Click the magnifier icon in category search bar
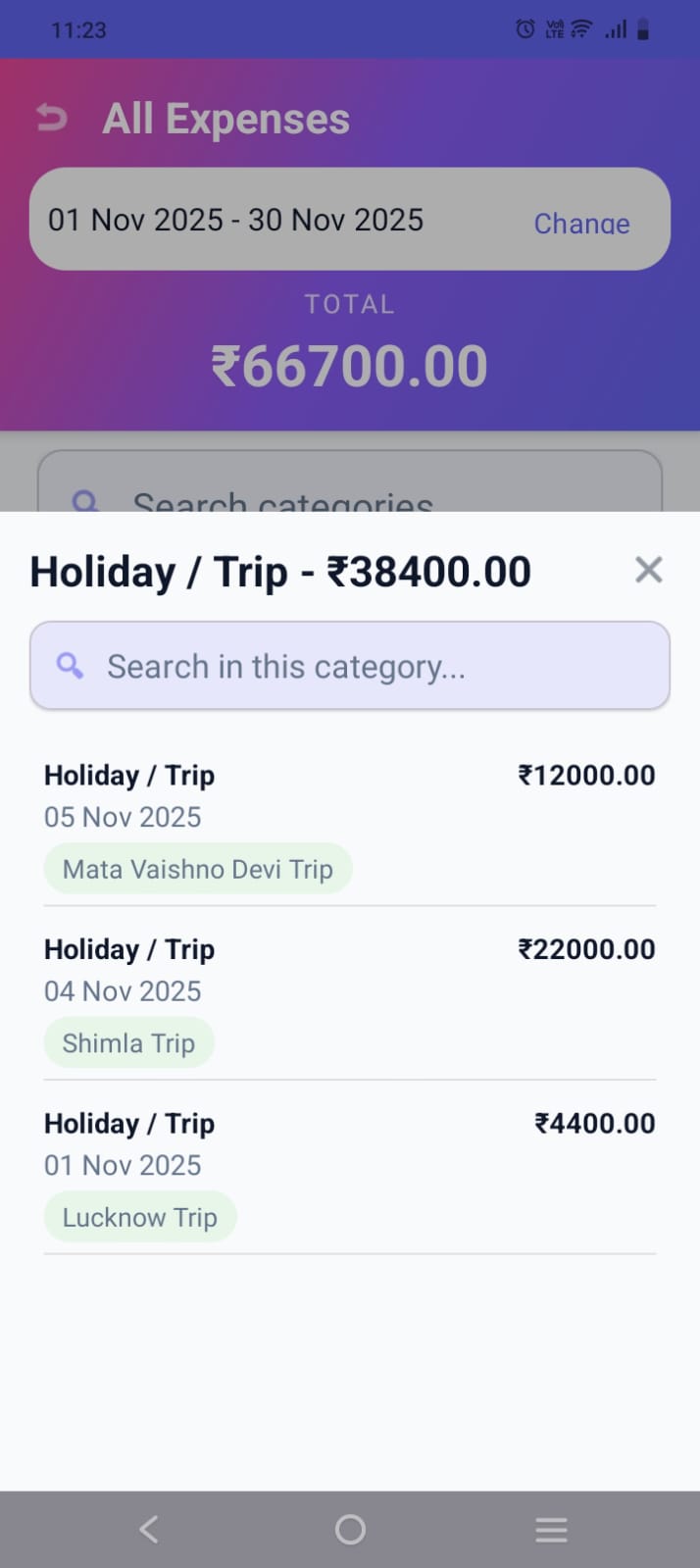 coord(70,666)
